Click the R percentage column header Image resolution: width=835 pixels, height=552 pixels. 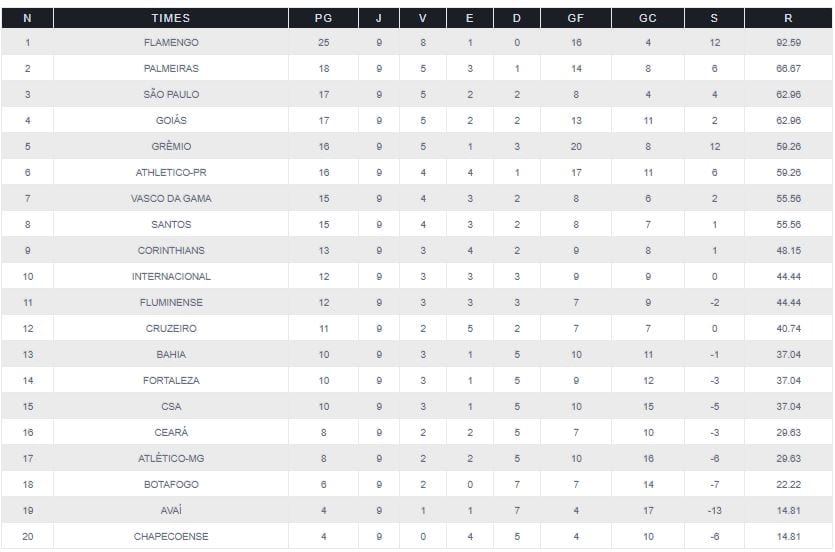point(788,18)
